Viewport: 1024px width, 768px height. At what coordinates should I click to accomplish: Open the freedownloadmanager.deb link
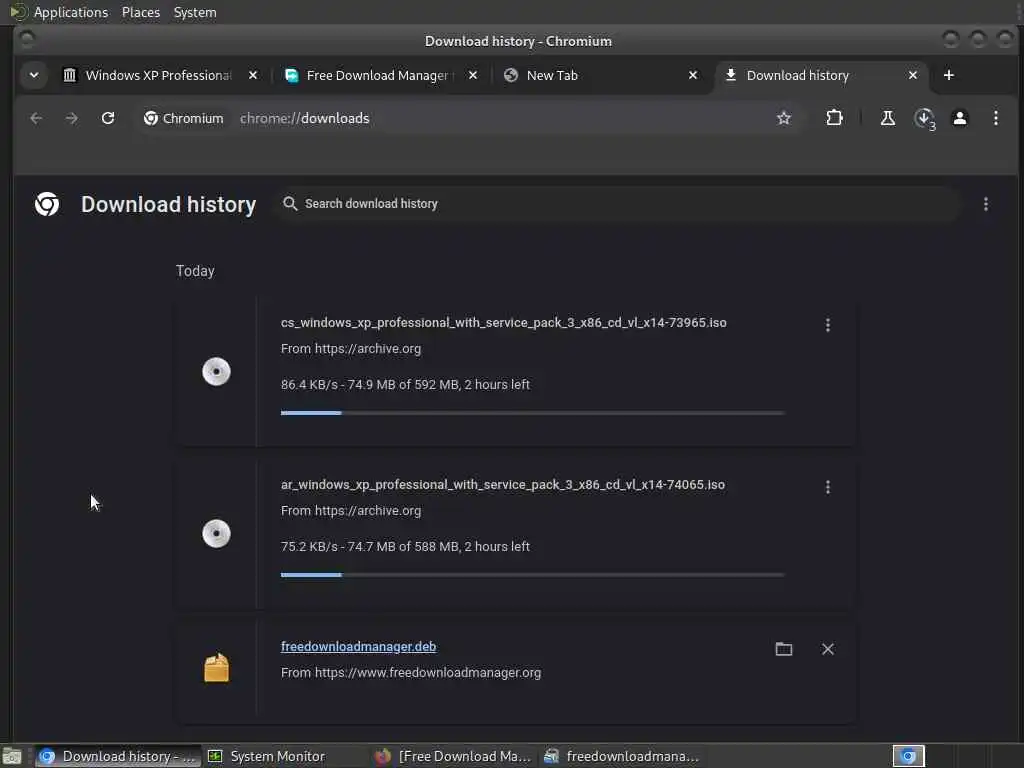tap(359, 647)
